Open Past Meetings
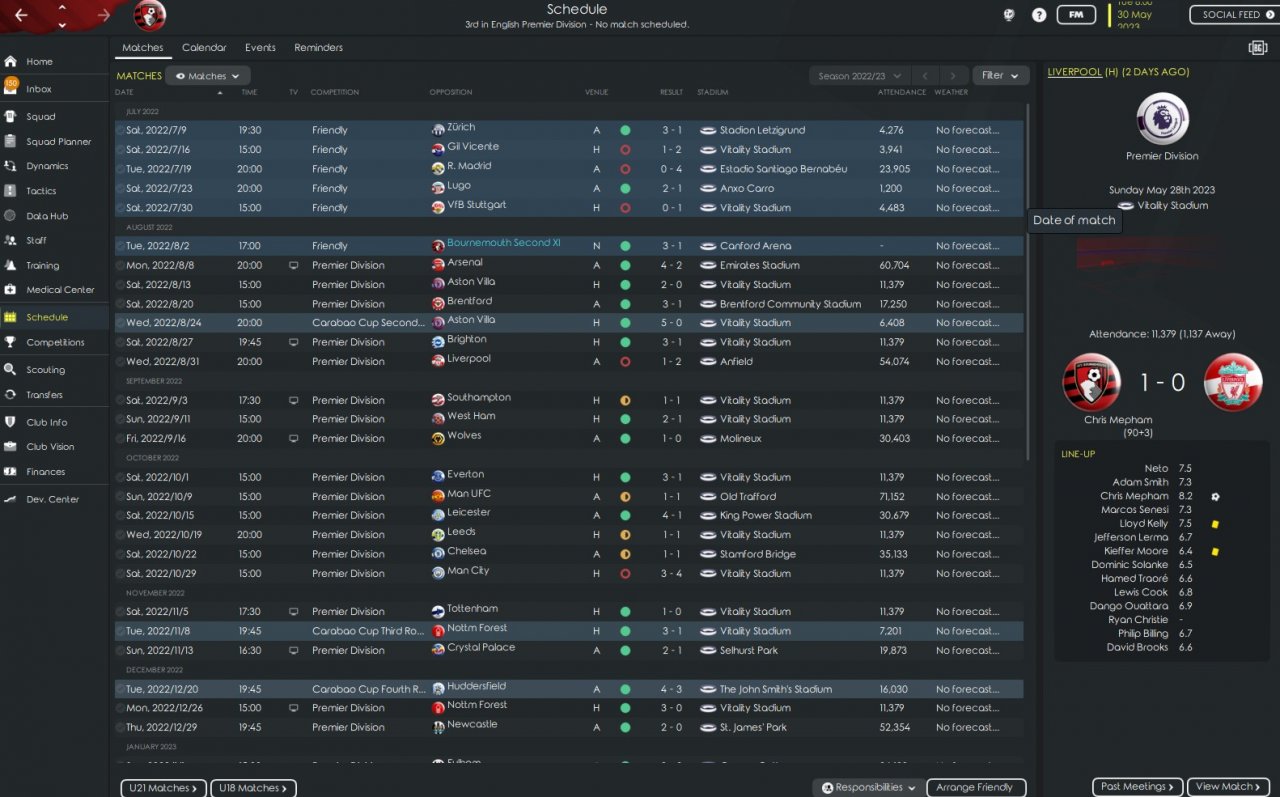The width and height of the screenshot is (1280, 797). [1137, 787]
